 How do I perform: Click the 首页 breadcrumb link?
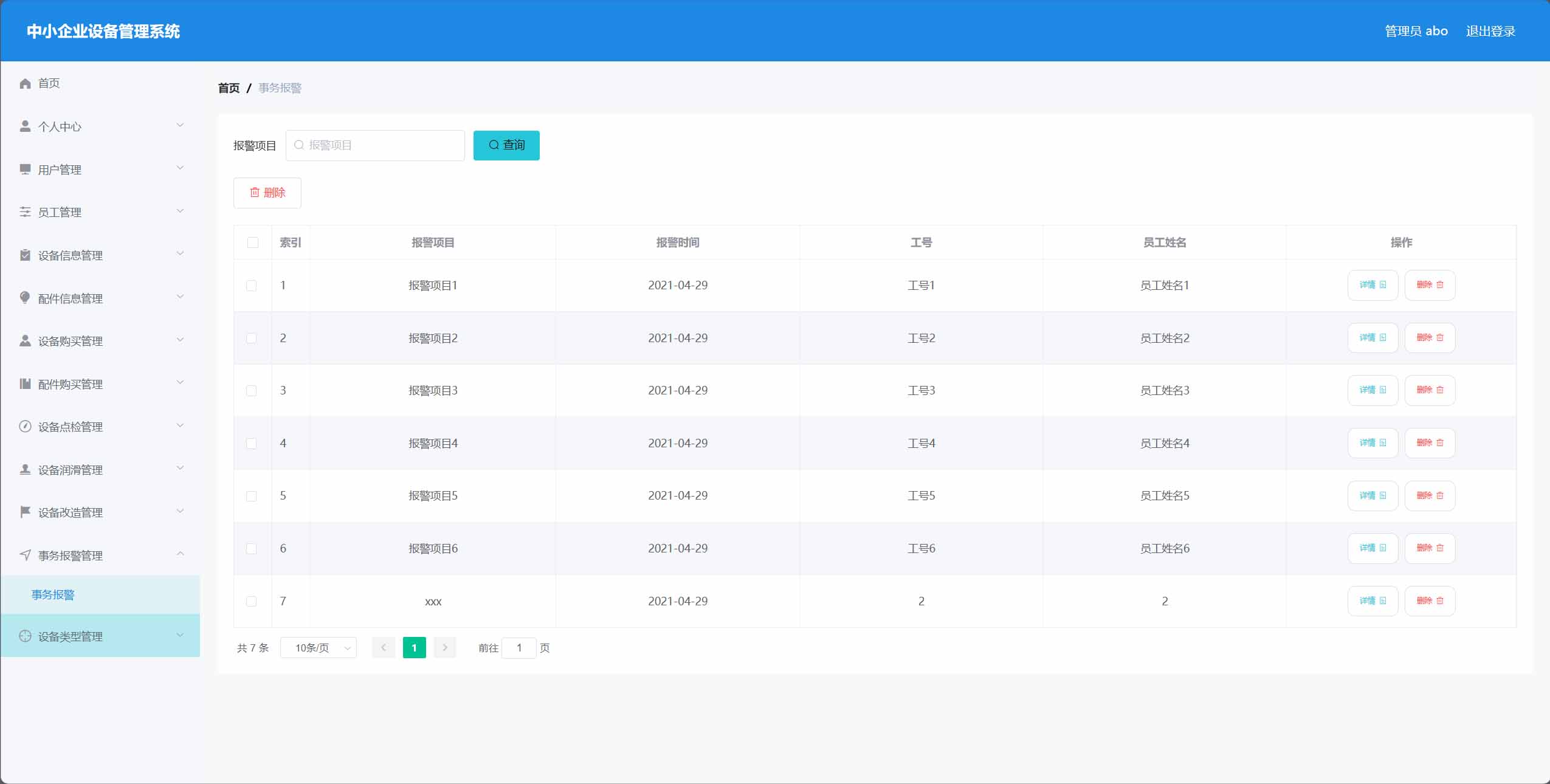click(x=229, y=88)
